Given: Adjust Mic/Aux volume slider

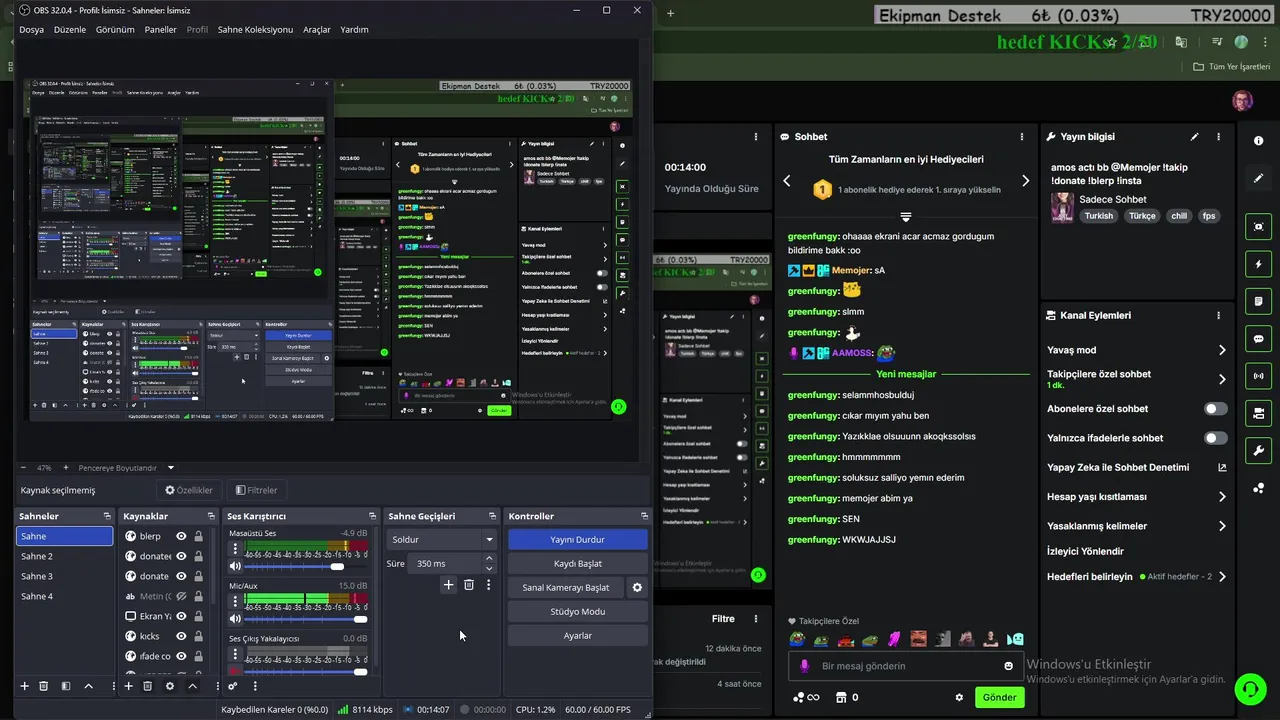Looking at the screenshot, I should pos(308,619).
